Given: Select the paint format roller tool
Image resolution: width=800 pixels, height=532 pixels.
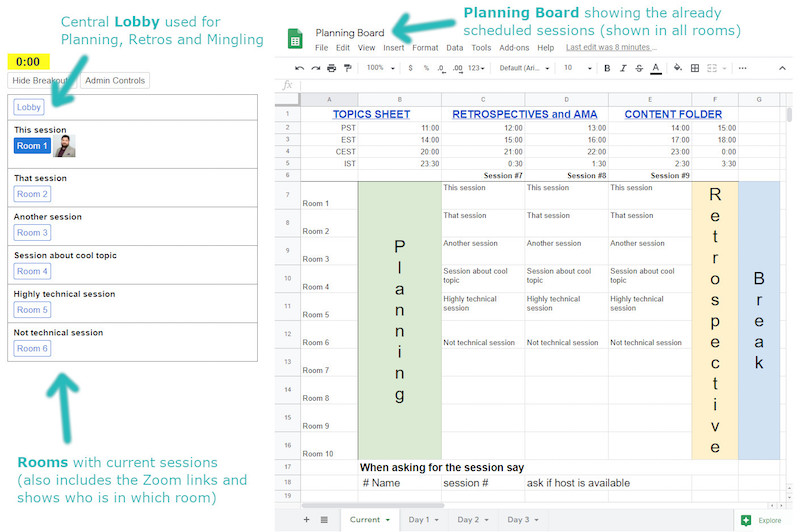Looking at the screenshot, I should 348,68.
